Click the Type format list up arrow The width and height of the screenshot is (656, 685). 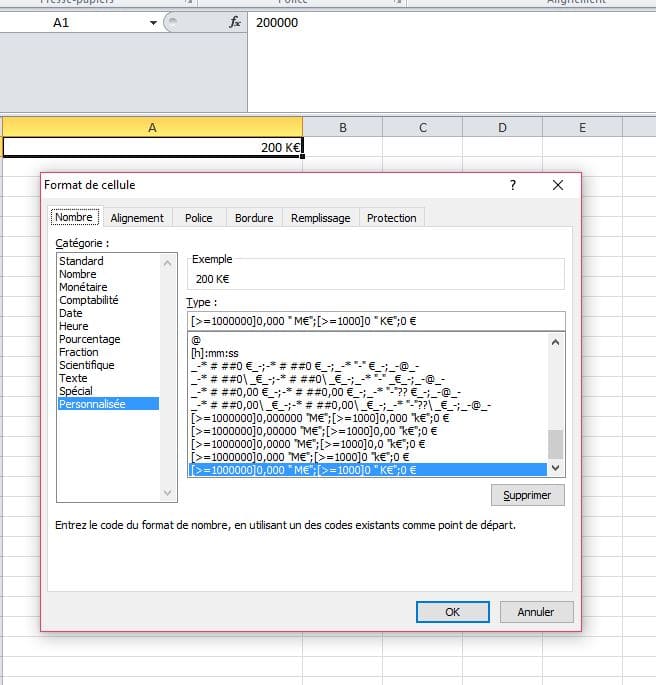point(556,341)
